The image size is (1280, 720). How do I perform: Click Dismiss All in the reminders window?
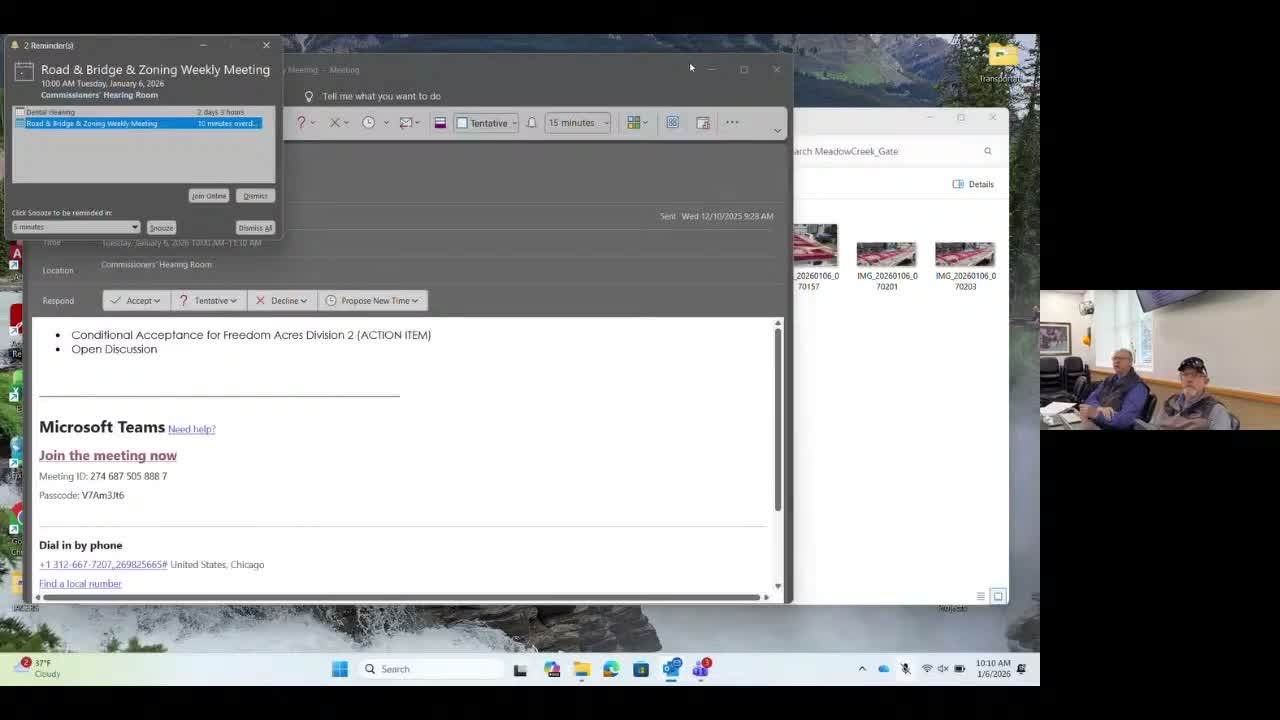tap(255, 228)
